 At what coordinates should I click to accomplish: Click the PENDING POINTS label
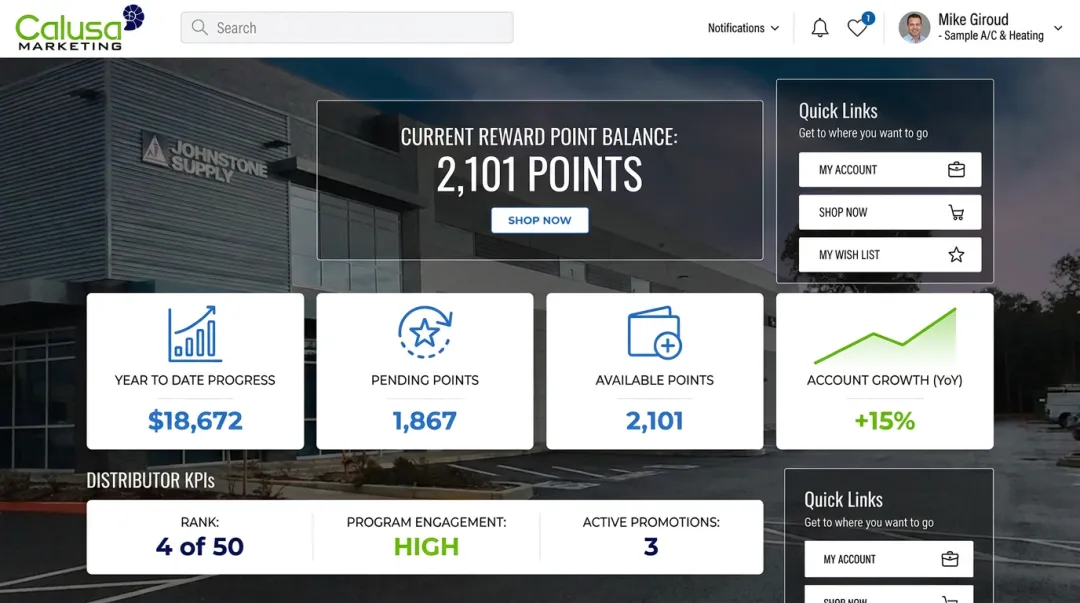point(425,380)
